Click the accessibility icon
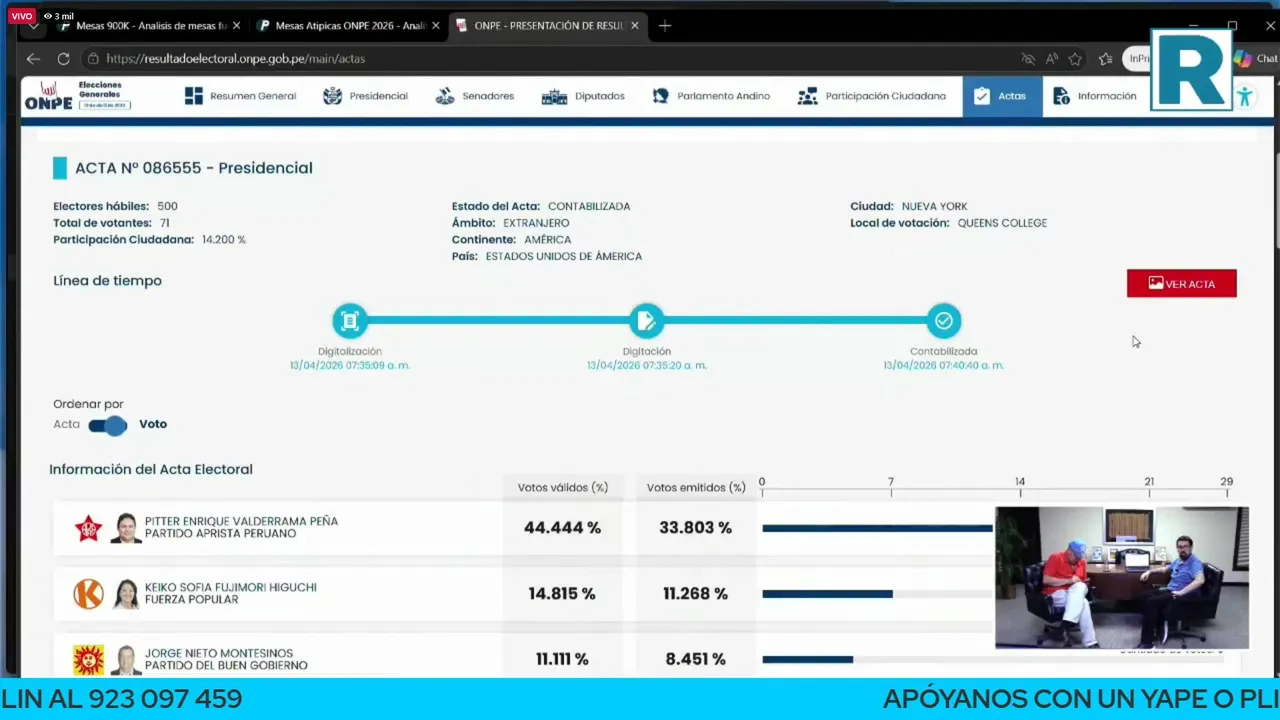This screenshot has height=720, width=1280. [x=1244, y=97]
